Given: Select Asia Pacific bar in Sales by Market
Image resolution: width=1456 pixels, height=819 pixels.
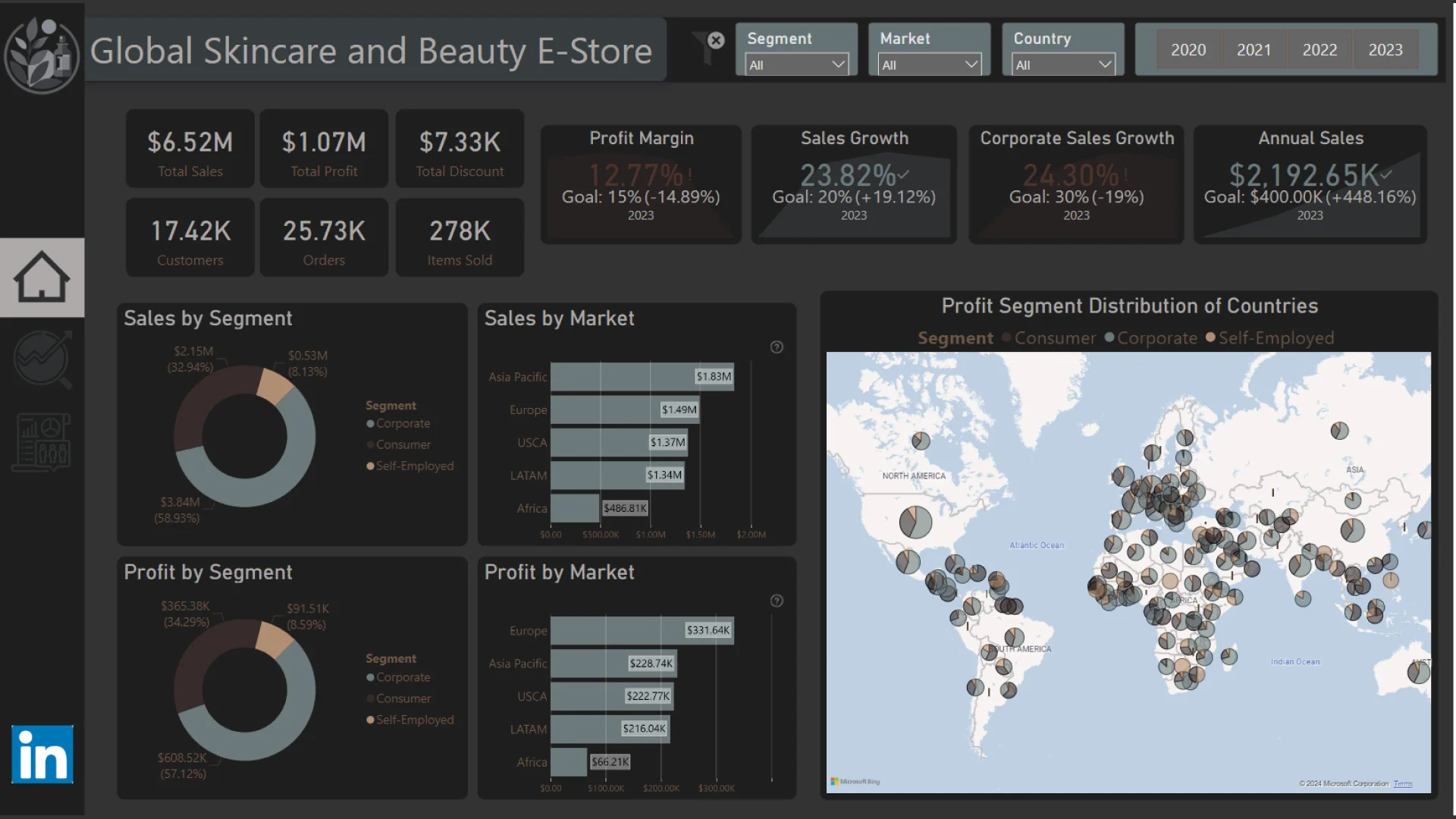Looking at the screenshot, I should coord(642,377).
